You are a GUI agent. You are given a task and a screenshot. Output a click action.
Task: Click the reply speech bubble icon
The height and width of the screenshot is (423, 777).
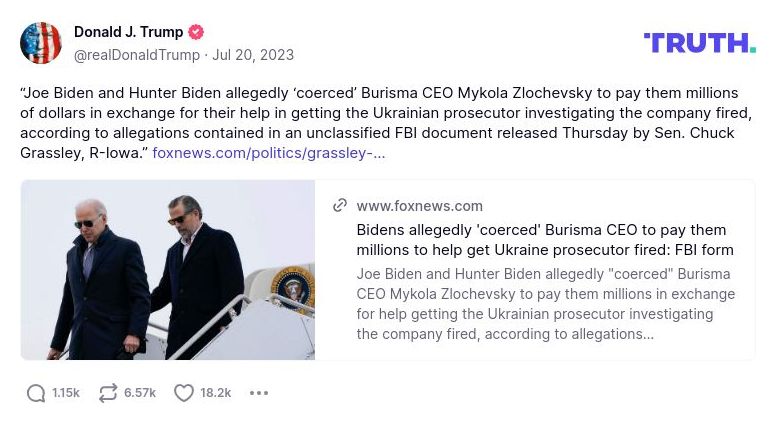point(36,393)
